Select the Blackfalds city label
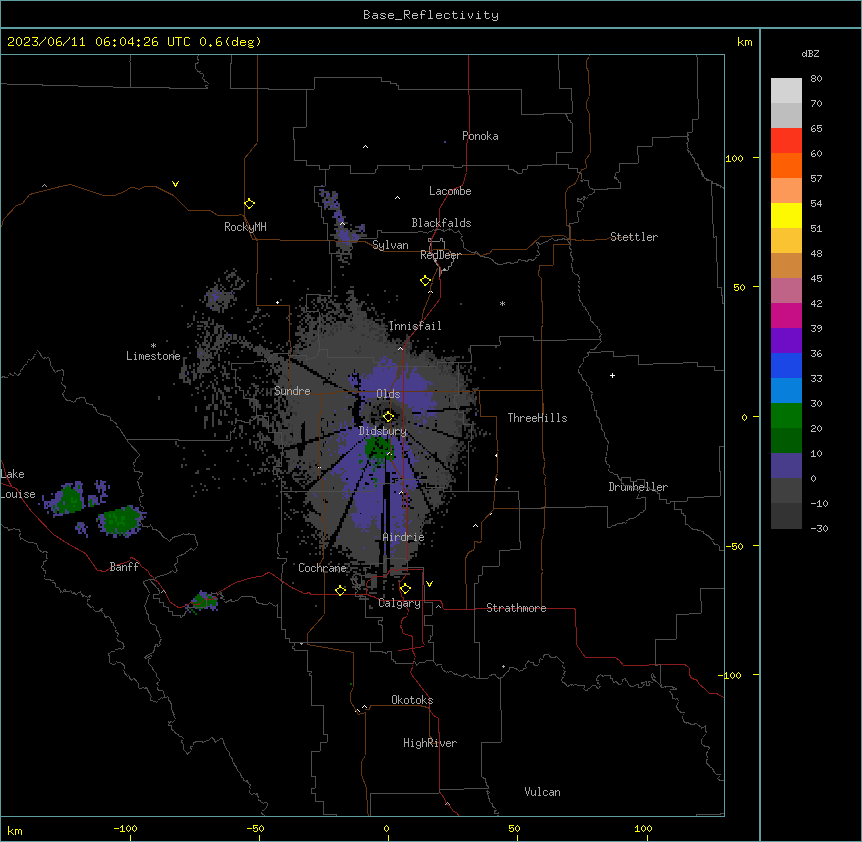The width and height of the screenshot is (862, 842). click(441, 223)
